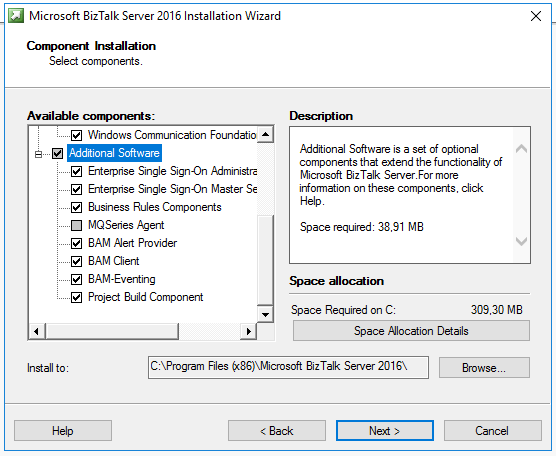
Task: Select BAM Alert Provider label
Action: click(x=132, y=243)
